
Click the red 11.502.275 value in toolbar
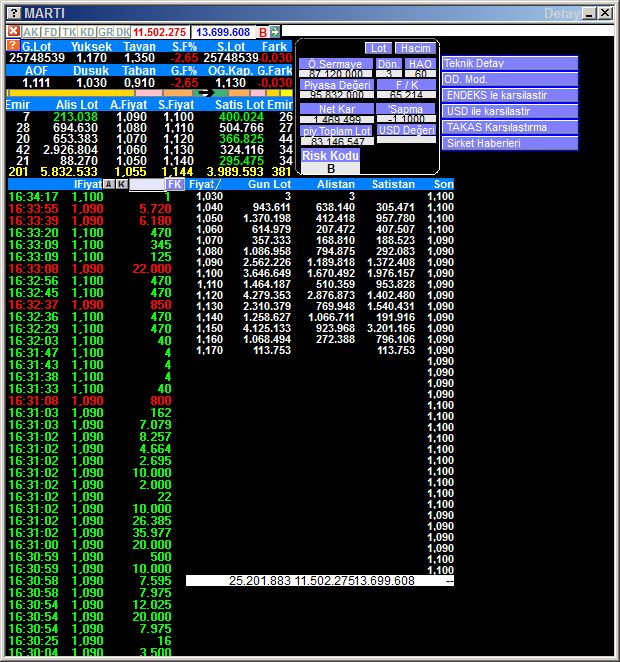[159, 32]
